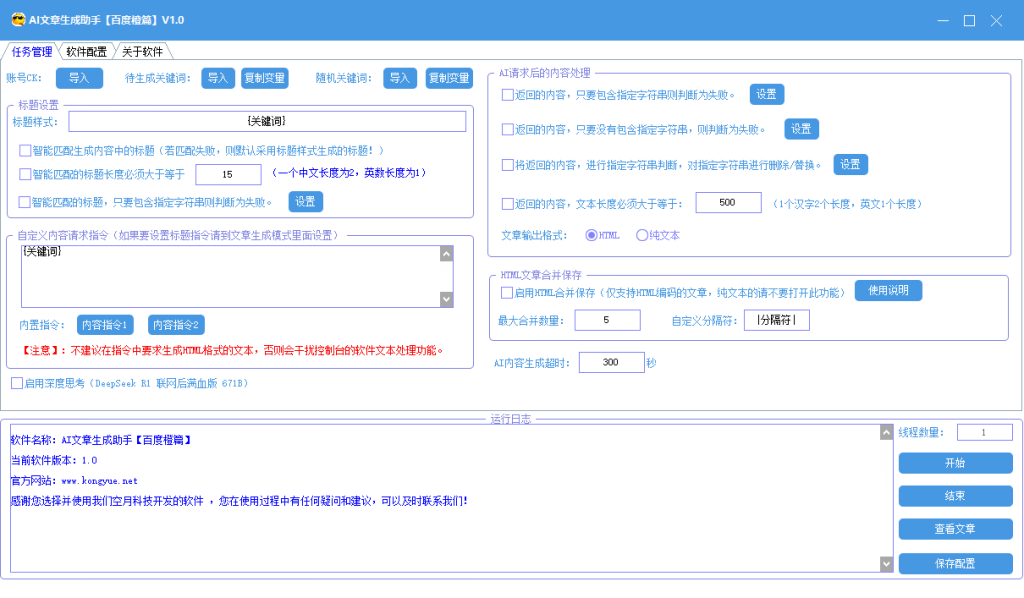Enable 文本长度必须大于等于 checkbox
The width and height of the screenshot is (1024, 598).
[507, 204]
